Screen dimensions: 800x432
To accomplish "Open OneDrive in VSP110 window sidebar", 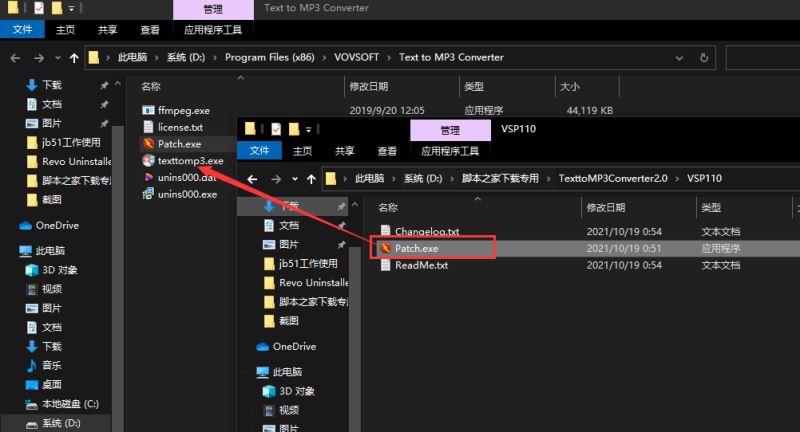I will pyautogui.click(x=286, y=347).
